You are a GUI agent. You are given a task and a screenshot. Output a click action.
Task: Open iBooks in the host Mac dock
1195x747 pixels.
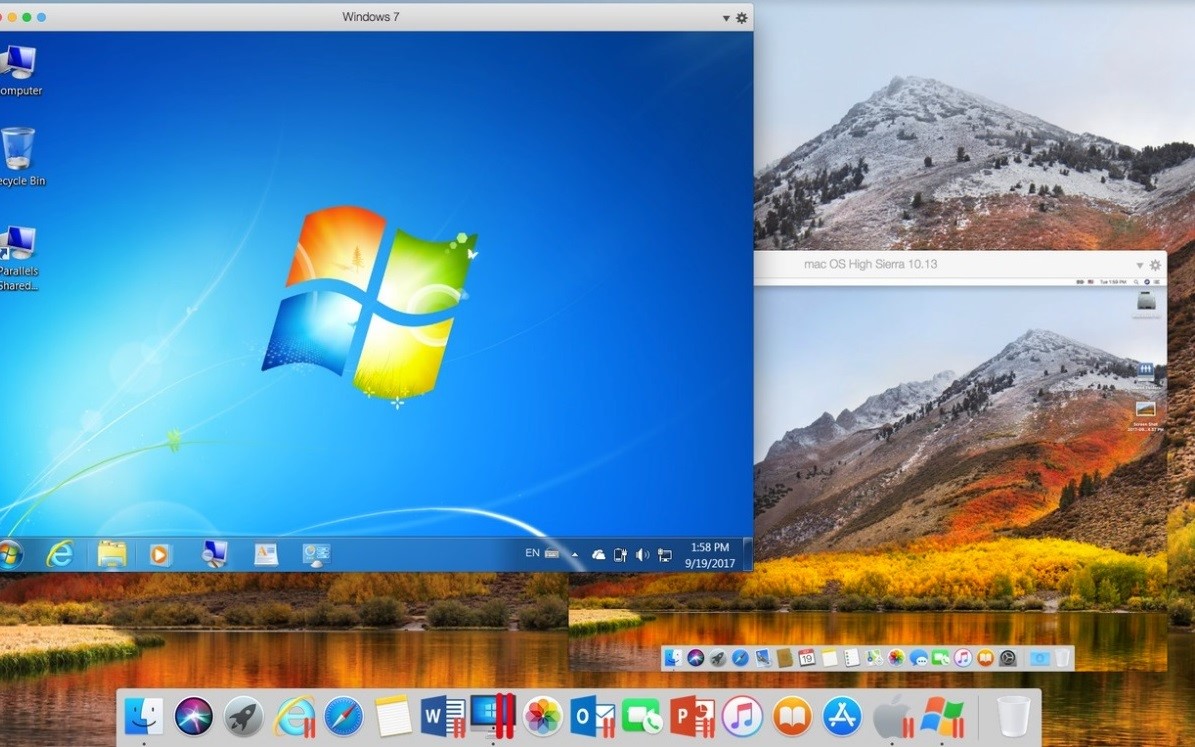point(793,717)
